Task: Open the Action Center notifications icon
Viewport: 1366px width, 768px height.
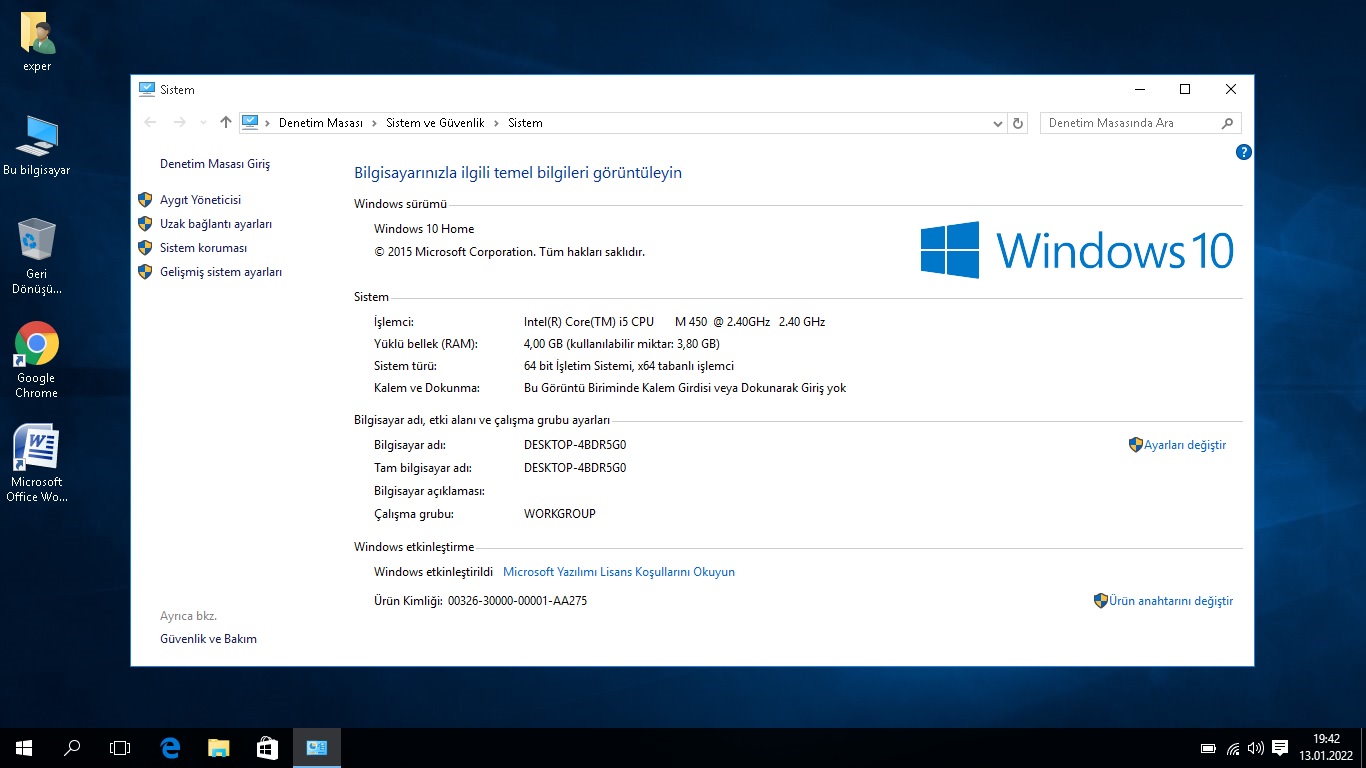Action: [x=1280, y=748]
